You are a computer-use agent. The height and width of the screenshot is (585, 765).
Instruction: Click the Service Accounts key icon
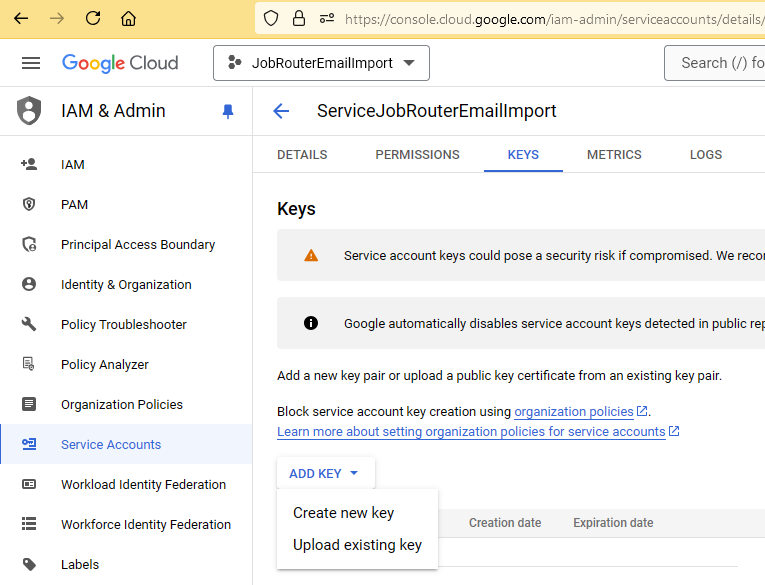29,444
